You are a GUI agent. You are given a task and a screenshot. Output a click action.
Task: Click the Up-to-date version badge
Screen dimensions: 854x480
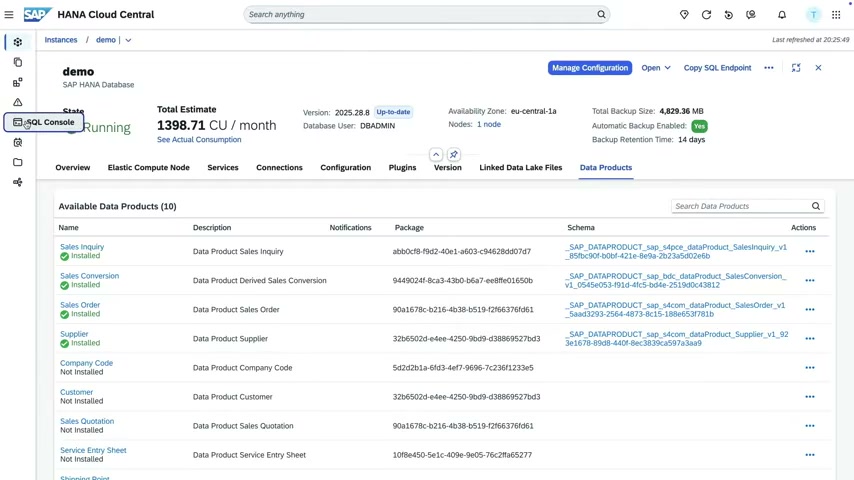[393, 112]
